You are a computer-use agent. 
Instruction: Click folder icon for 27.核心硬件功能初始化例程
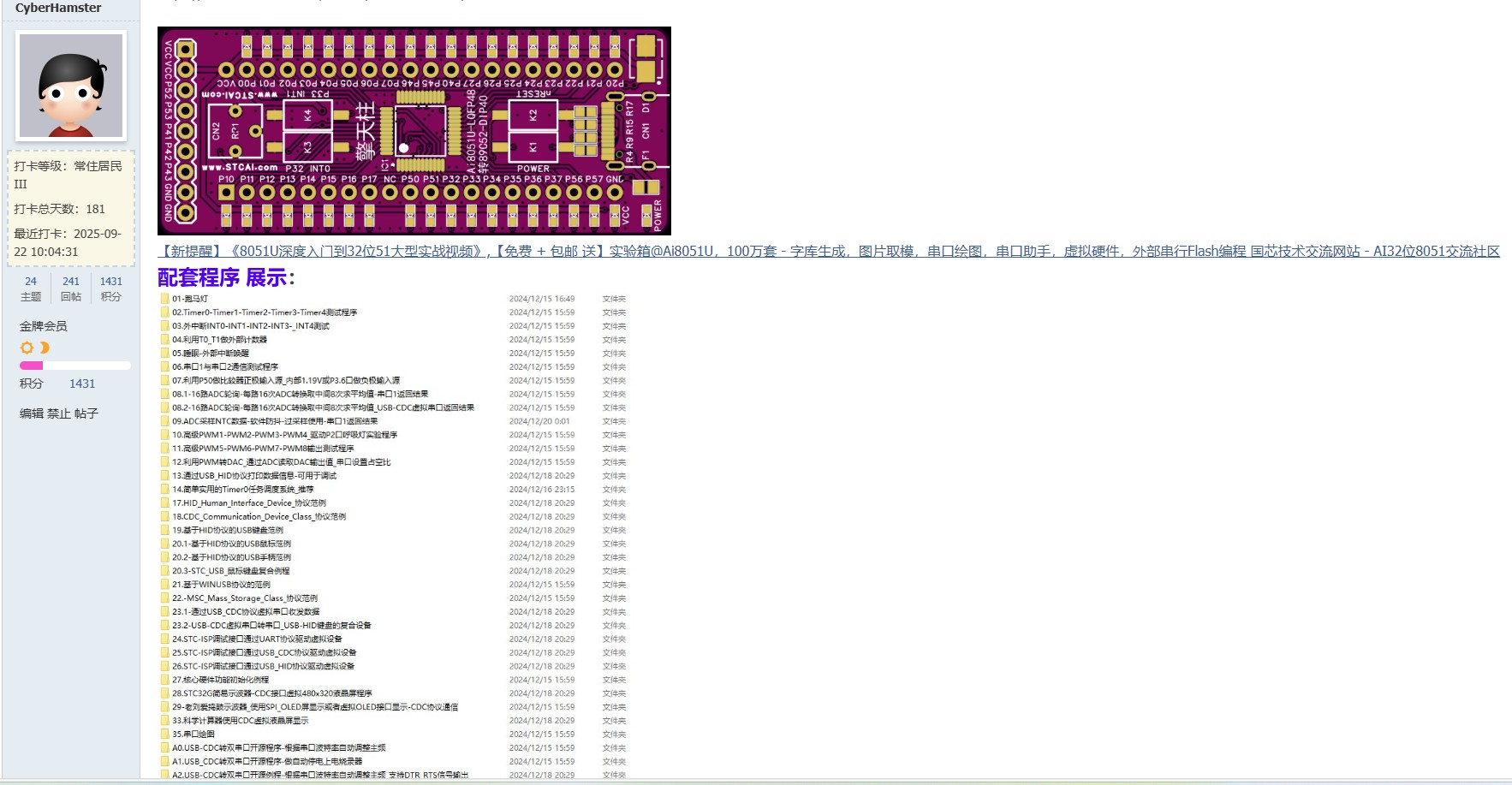tap(165, 680)
